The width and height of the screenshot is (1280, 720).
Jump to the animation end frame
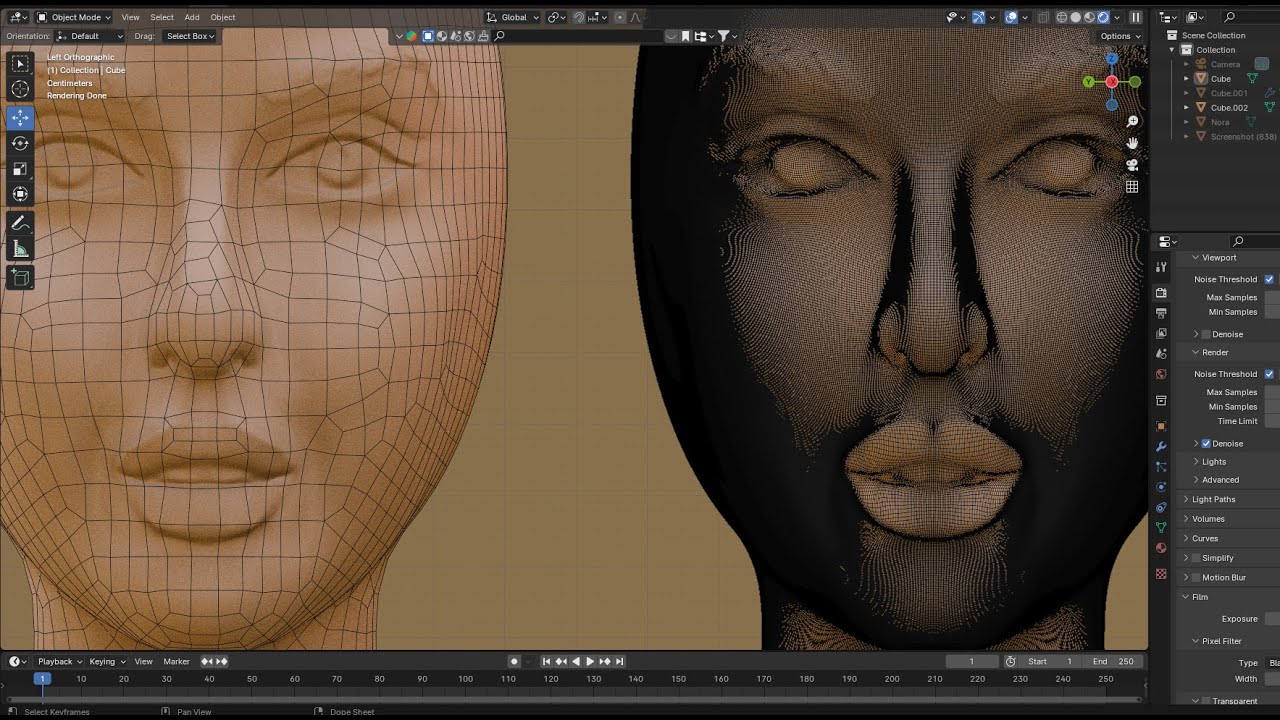click(619, 661)
